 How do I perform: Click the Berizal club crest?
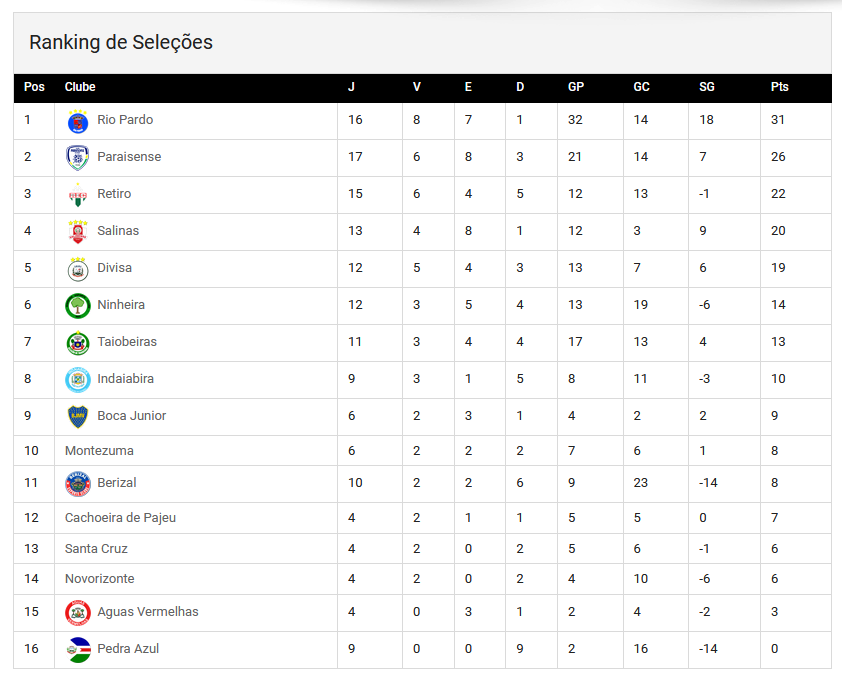pyautogui.click(x=77, y=484)
